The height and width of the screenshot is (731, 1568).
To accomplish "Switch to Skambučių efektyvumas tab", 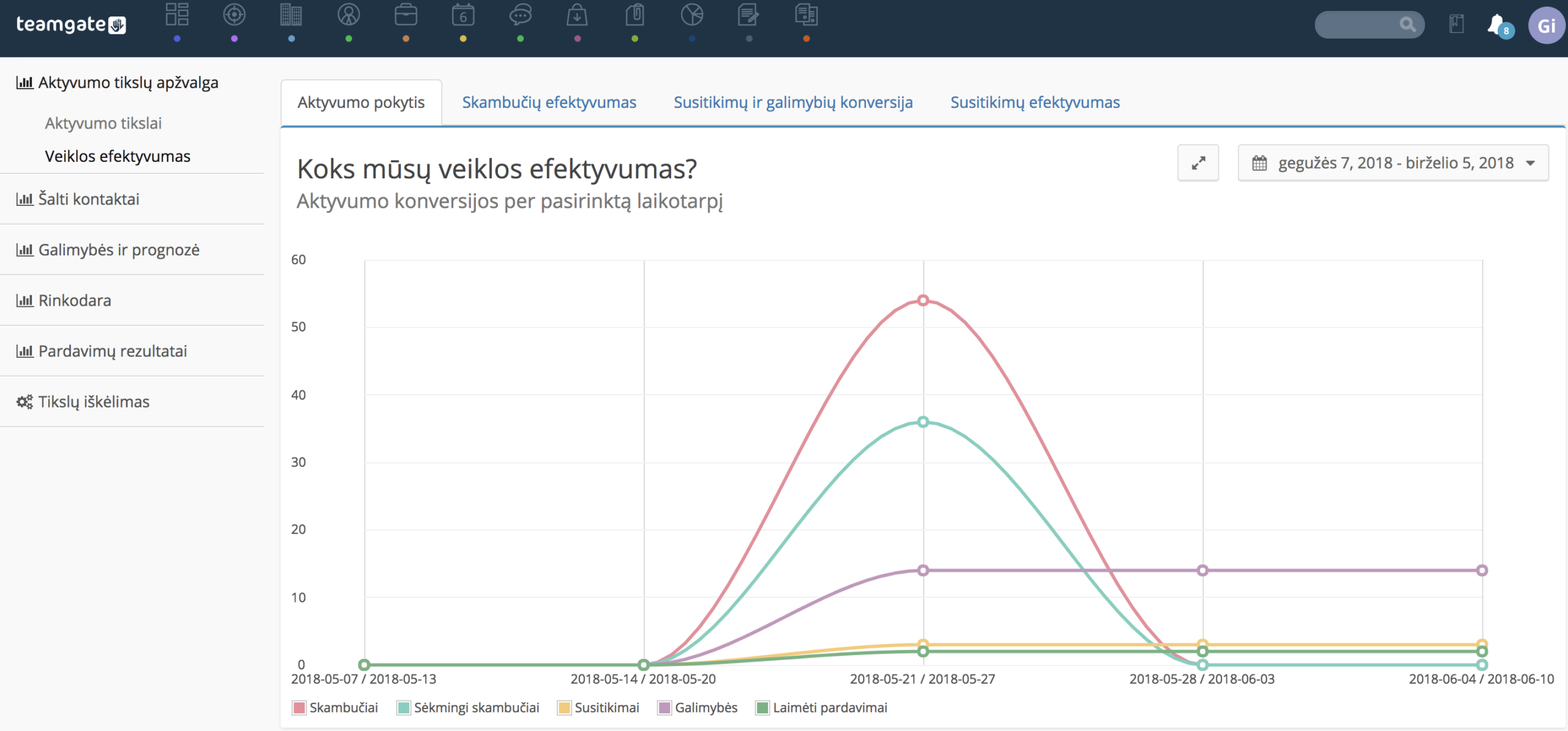I will pyautogui.click(x=549, y=102).
